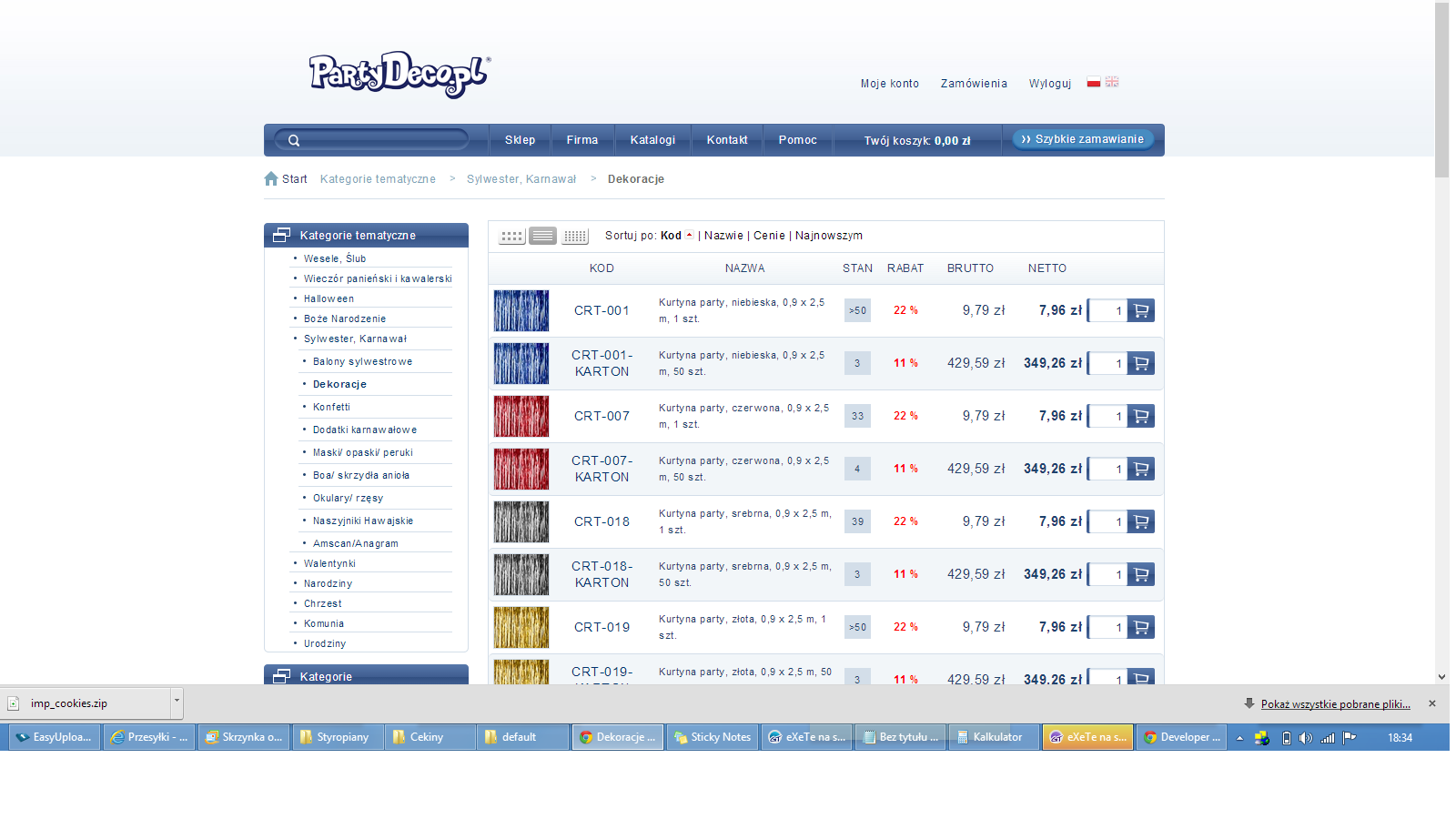Viewport: 1456px width, 819px height.
Task: Expand the Kategorie panel header
Action: tap(366, 675)
